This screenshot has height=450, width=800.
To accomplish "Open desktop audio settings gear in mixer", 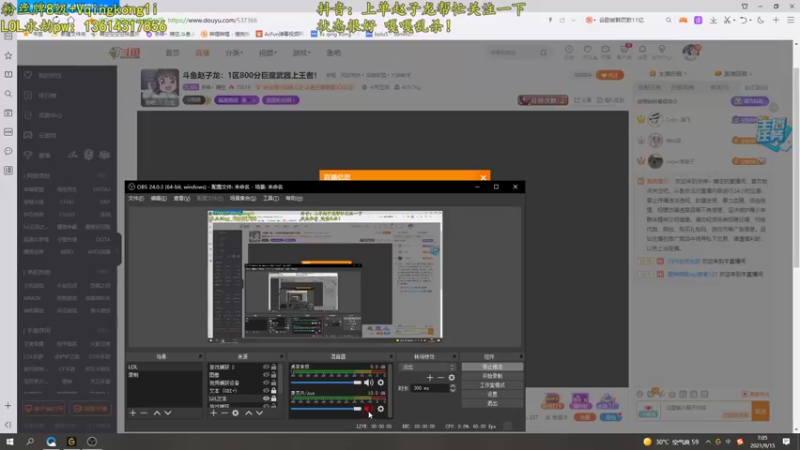I will 381,382.
